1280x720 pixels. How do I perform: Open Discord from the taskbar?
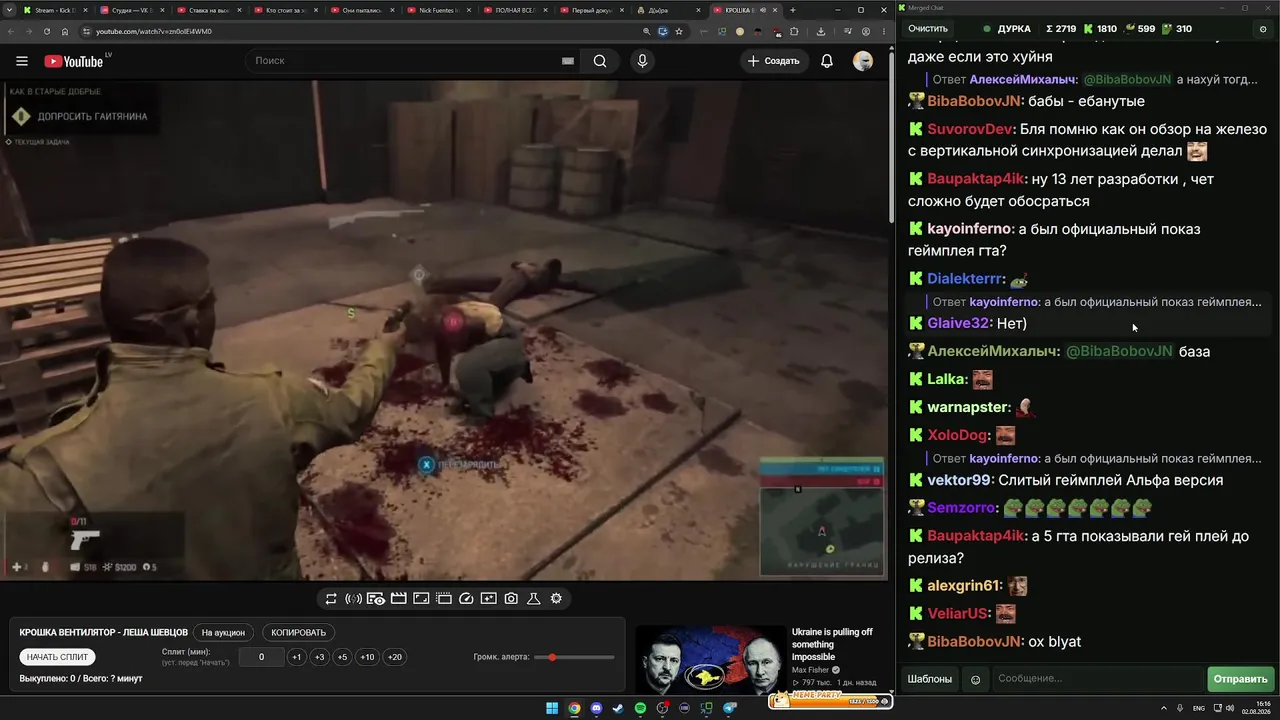click(x=597, y=709)
